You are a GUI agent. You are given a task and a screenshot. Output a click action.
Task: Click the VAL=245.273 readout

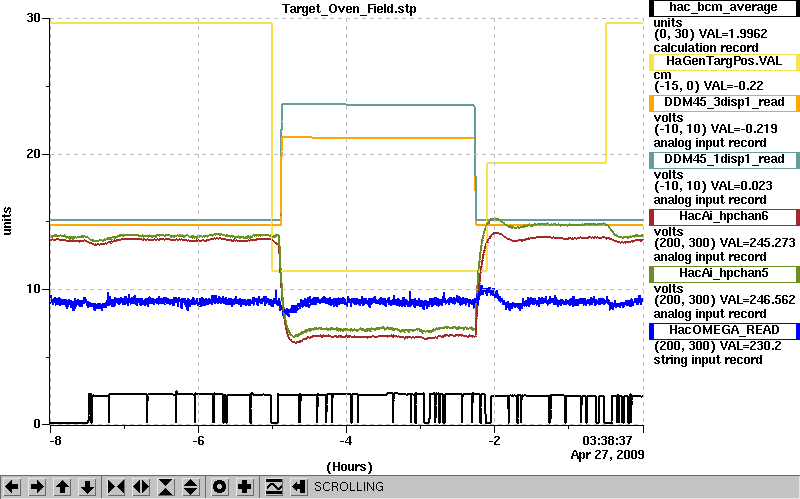758,243
